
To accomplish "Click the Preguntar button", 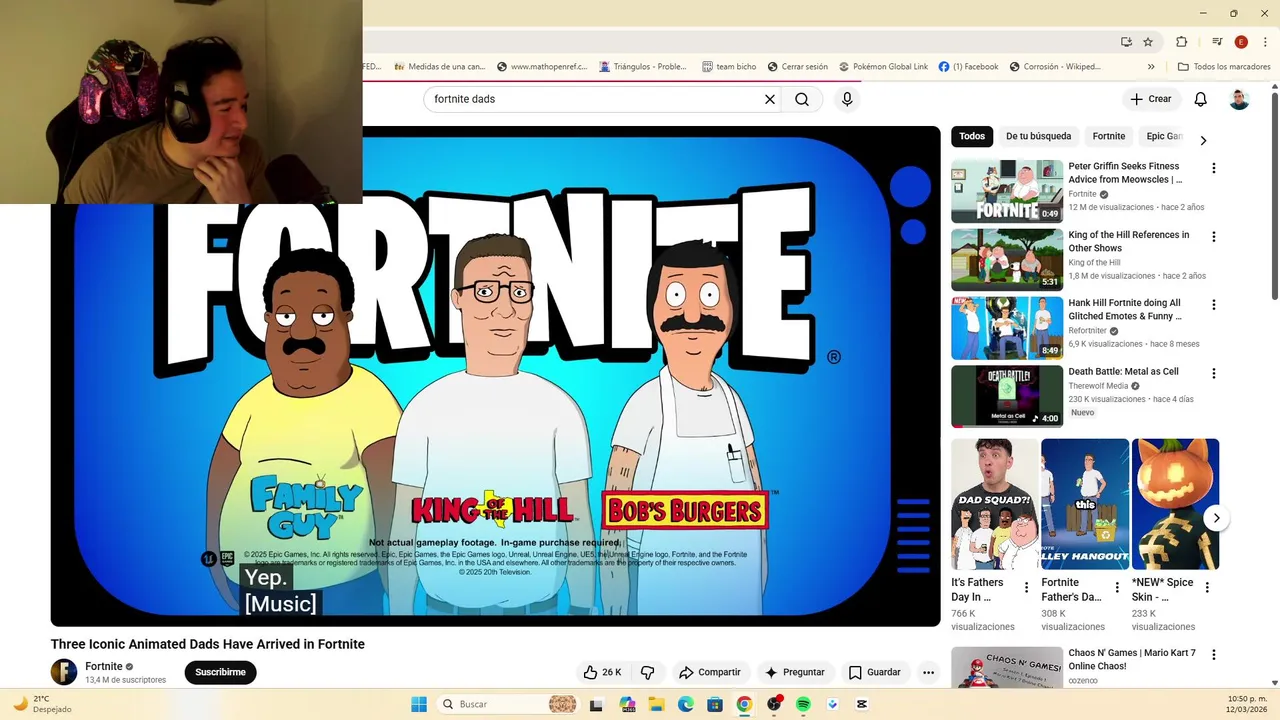I will point(794,672).
